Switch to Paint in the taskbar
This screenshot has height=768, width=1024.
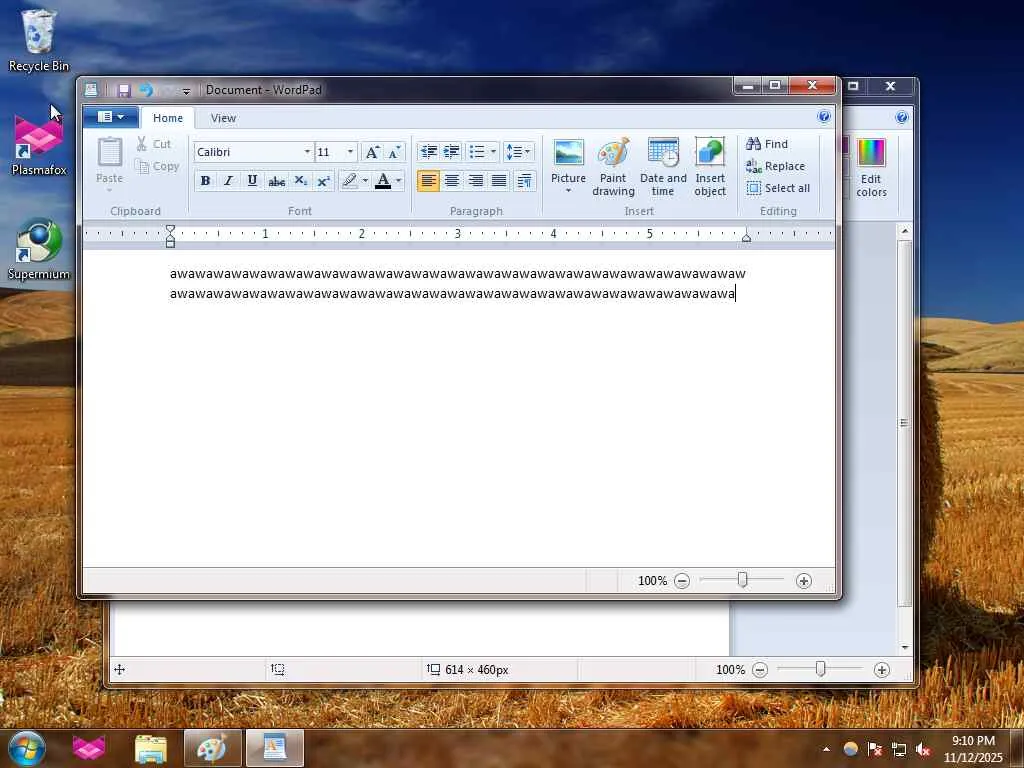(x=212, y=749)
